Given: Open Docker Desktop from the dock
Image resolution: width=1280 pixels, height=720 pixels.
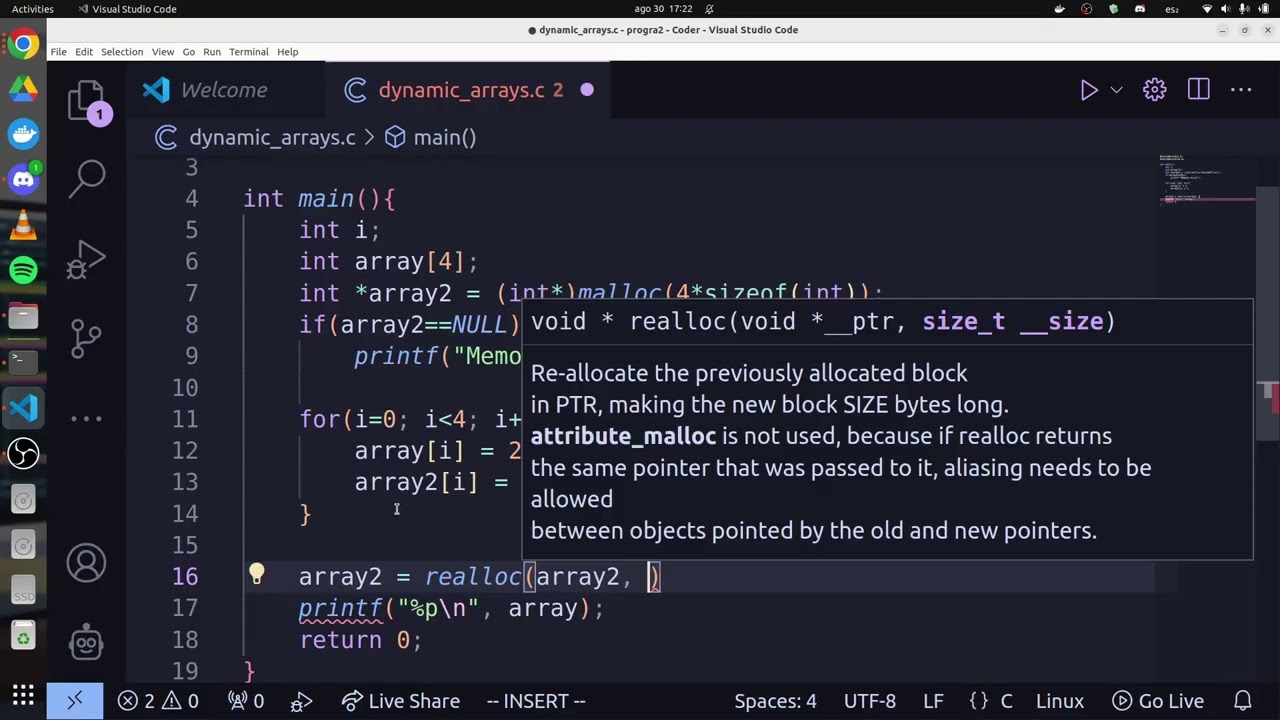Looking at the screenshot, I should 23,134.
